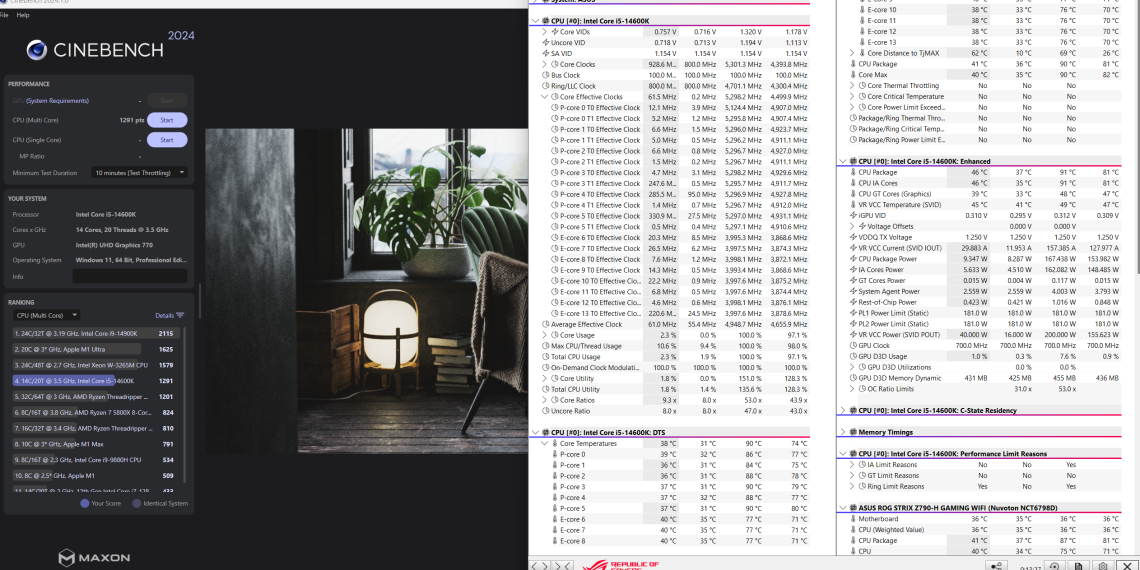Click the status icon beside Core Thermal Throttling
This screenshot has height=570, width=1140.
tap(862, 86)
